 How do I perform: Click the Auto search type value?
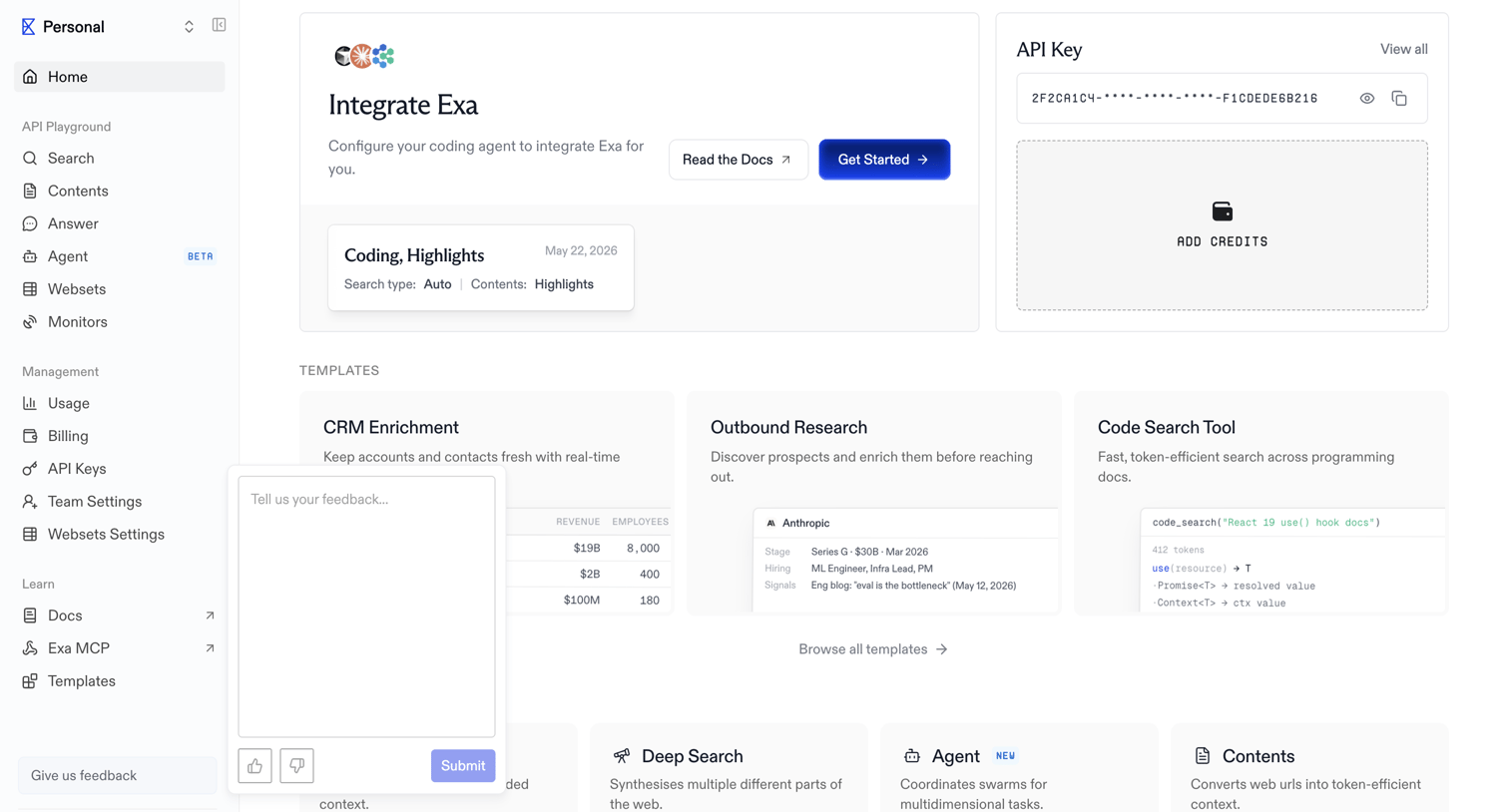437,284
